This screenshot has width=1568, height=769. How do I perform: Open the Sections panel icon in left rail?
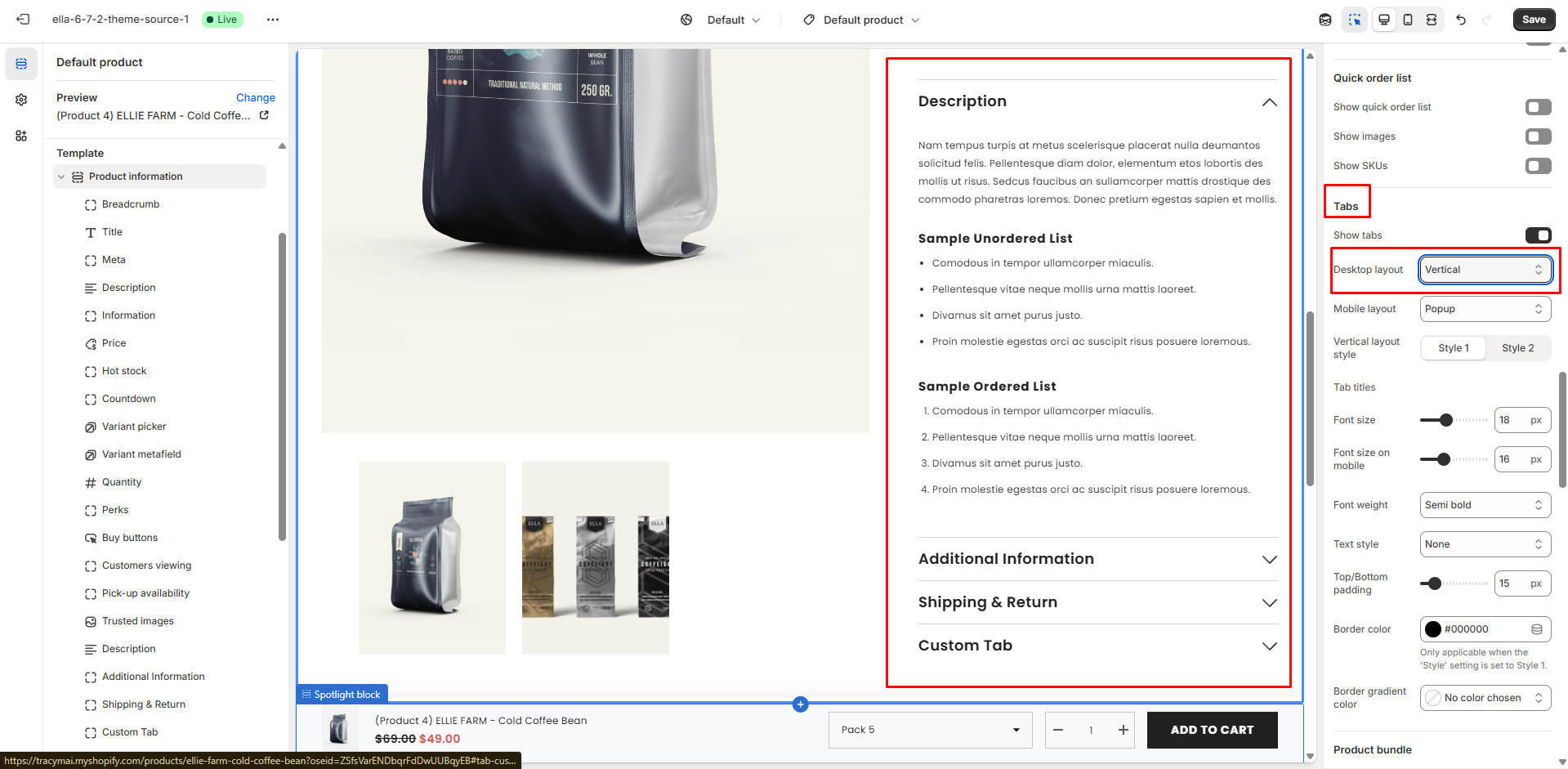pyautogui.click(x=21, y=64)
